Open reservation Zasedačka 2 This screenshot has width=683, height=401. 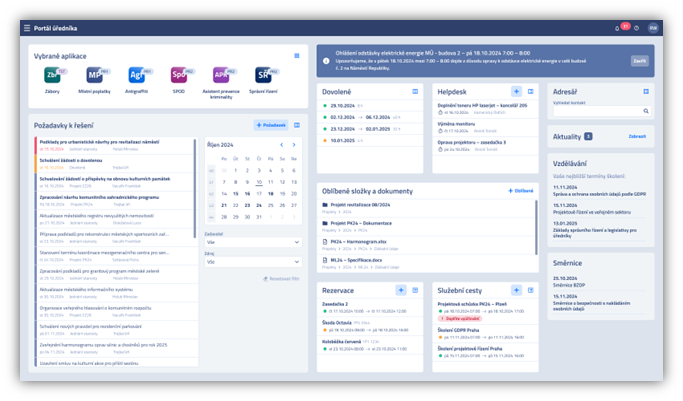[x=370, y=307]
